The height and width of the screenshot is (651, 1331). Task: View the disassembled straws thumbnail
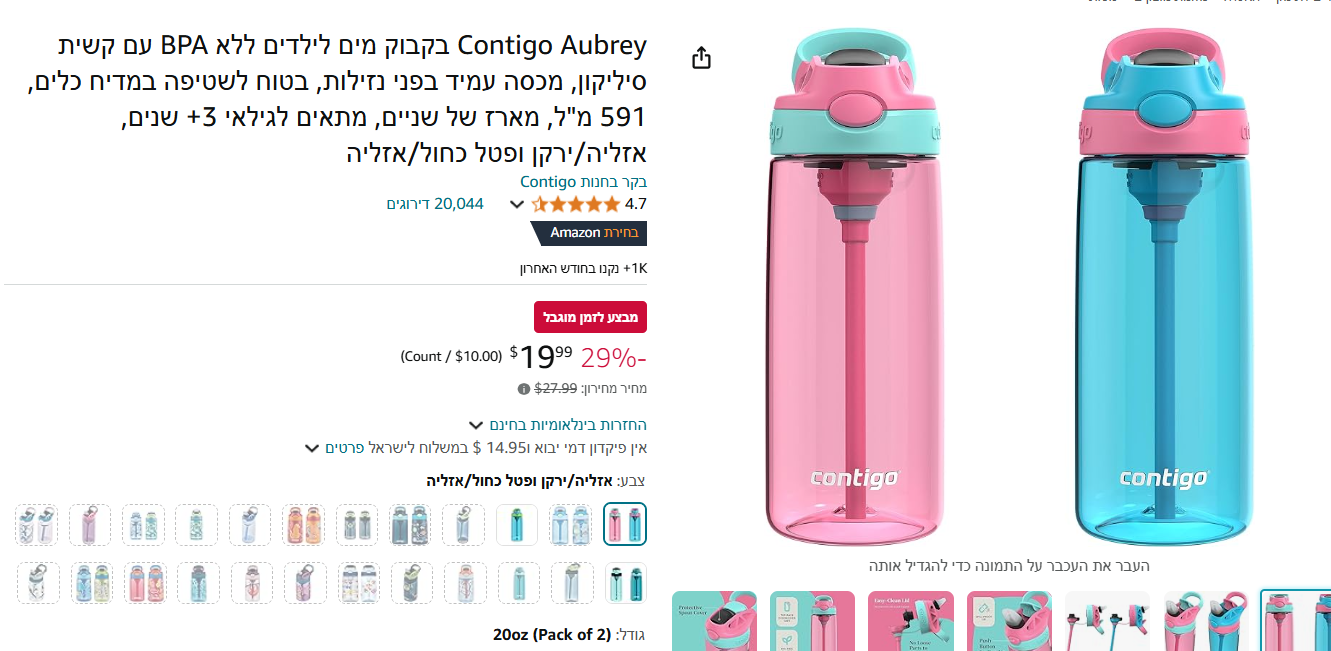click(x=1107, y=621)
